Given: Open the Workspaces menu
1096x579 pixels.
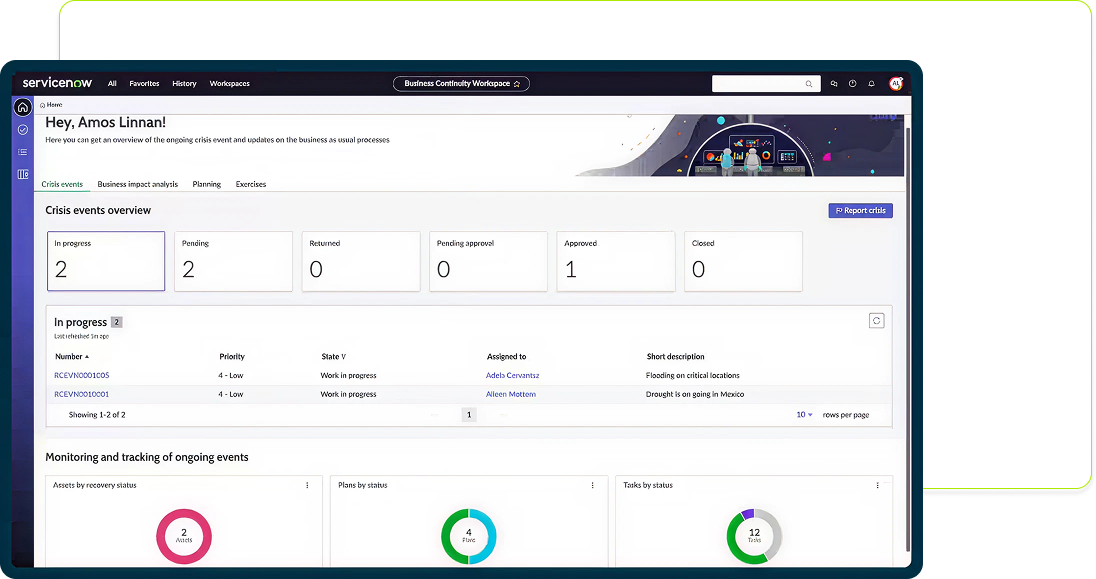Looking at the screenshot, I should 229,84.
